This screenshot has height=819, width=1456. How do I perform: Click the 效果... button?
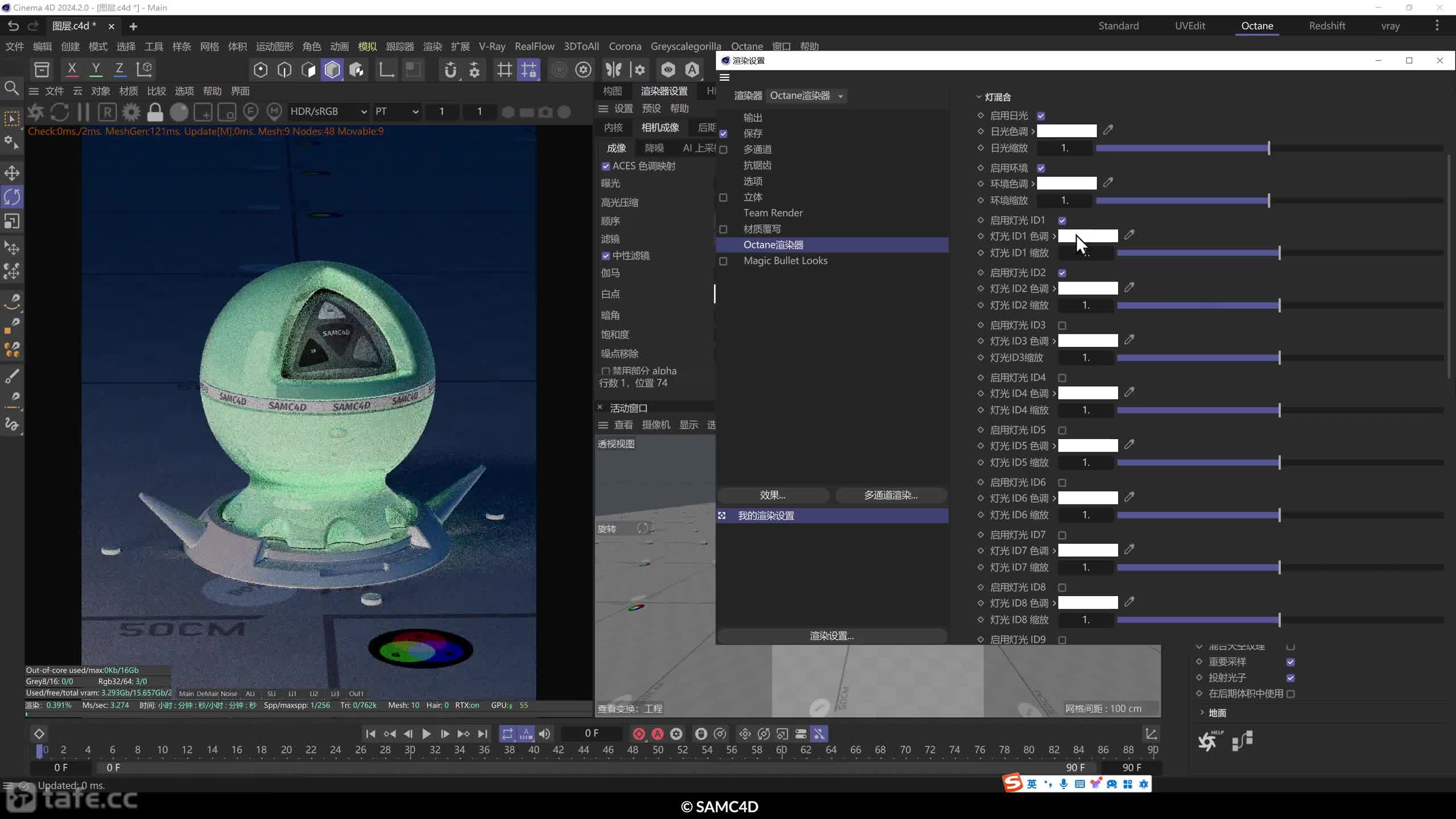click(773, 495)
